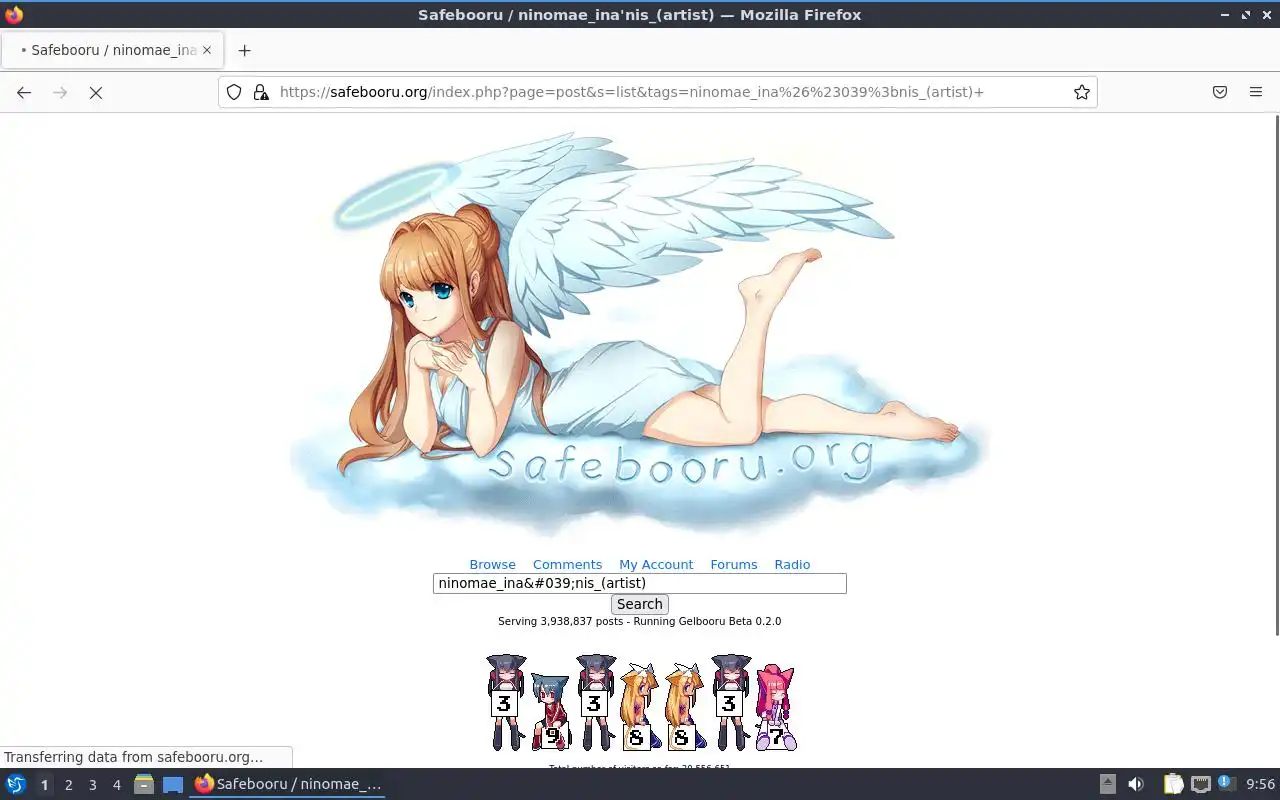Go back to the previous page
The height and width of the screenshot is (800, 1280).
tap(24, 92)
